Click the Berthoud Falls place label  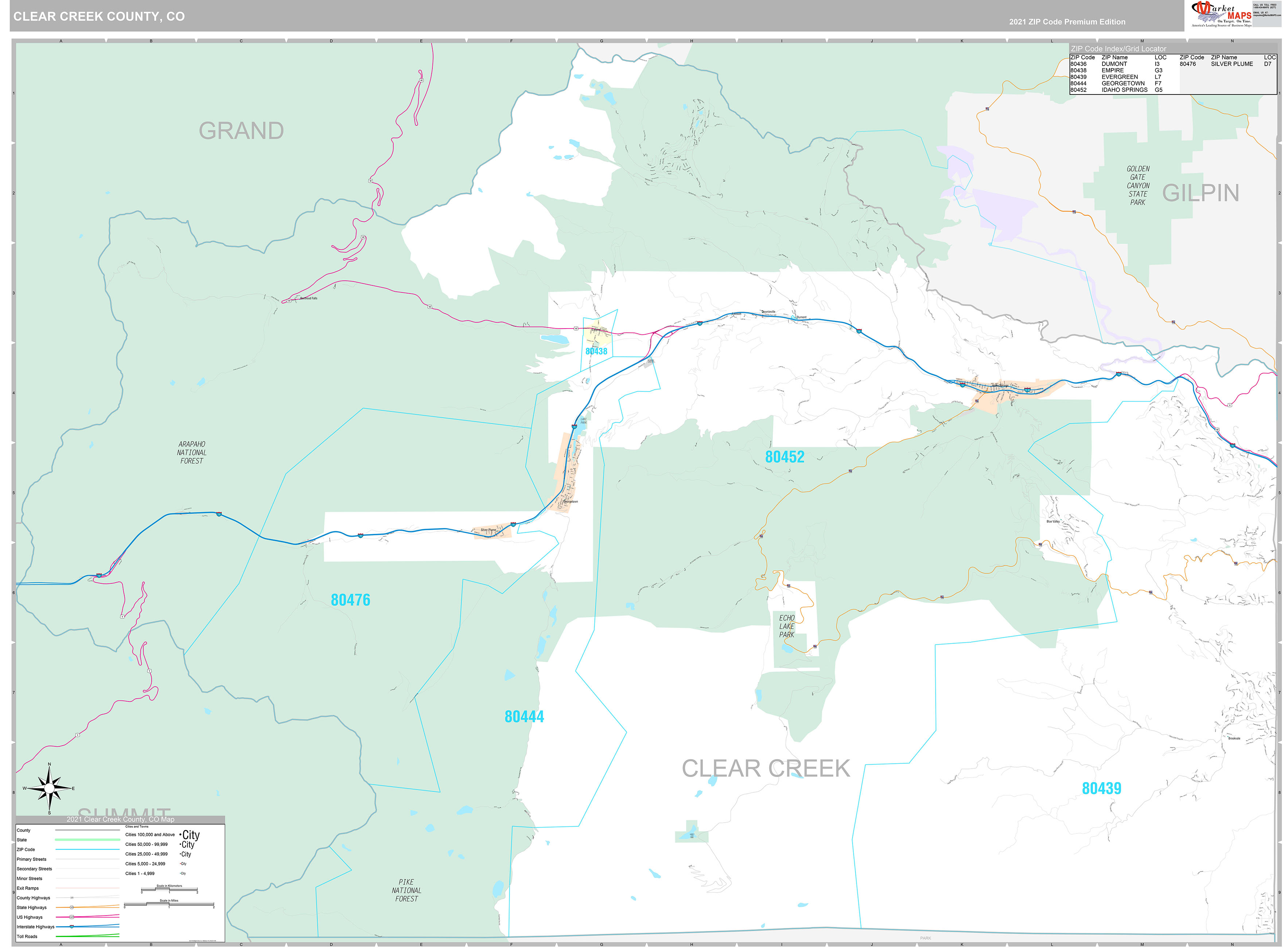[308, 298]
